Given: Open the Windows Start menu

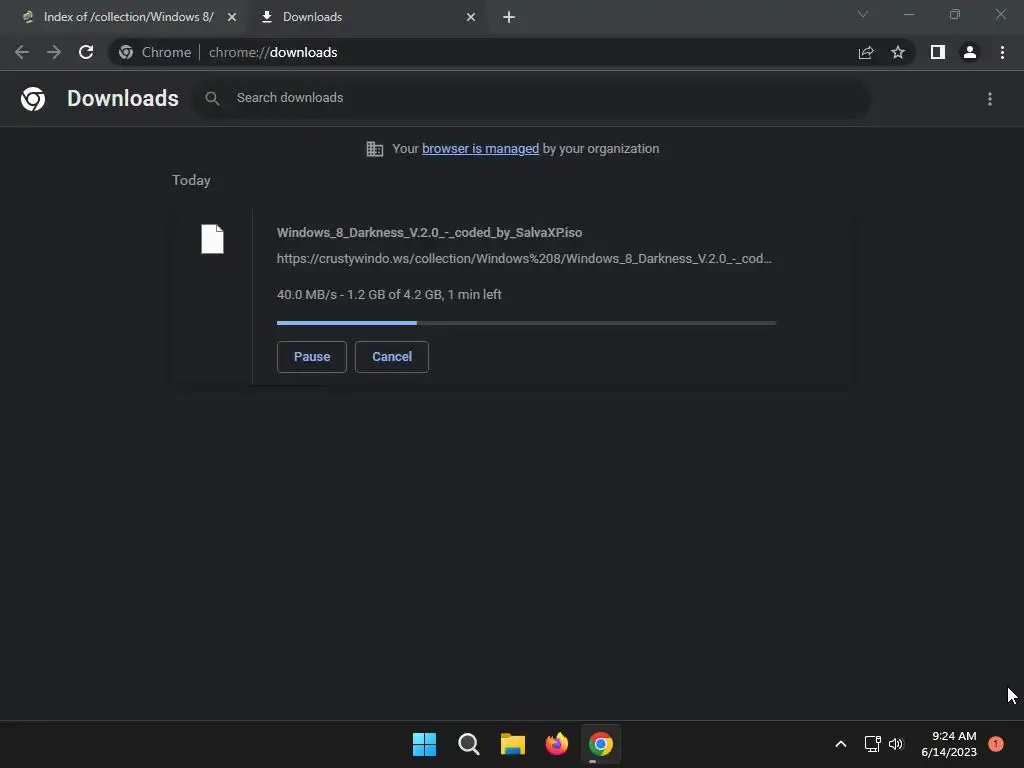Looking at the screenshot, I should coord(424,744).
